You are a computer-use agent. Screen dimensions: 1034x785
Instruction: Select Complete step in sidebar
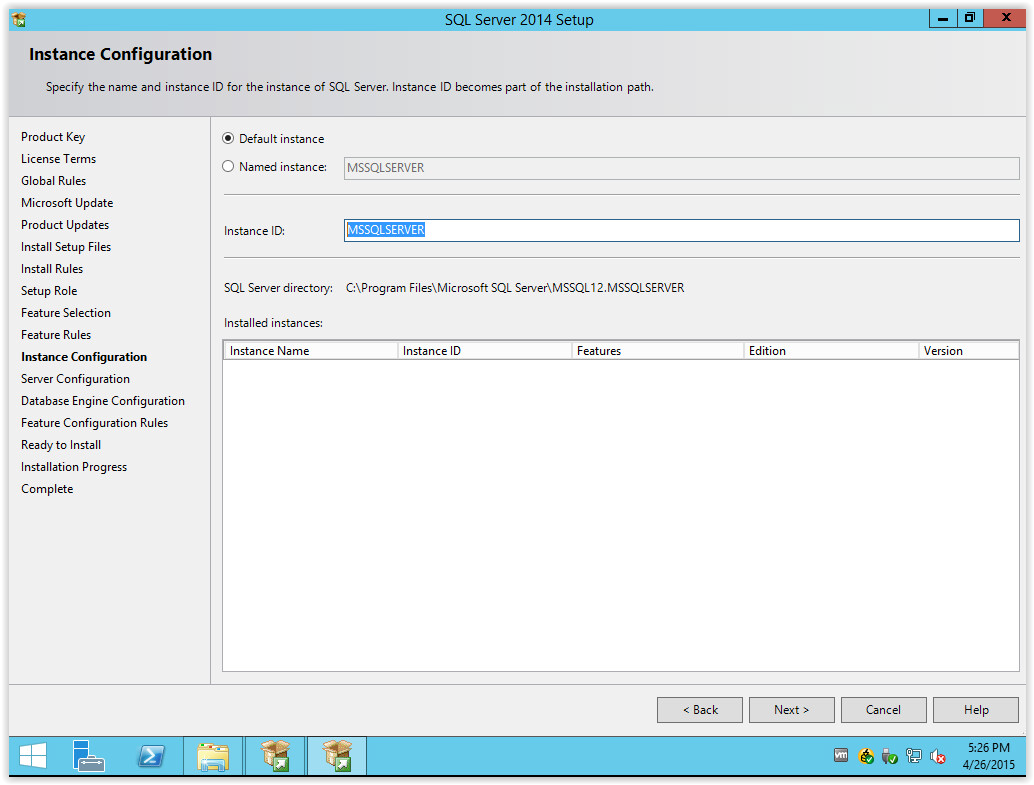pyautogui.click(x=47, y=489)
